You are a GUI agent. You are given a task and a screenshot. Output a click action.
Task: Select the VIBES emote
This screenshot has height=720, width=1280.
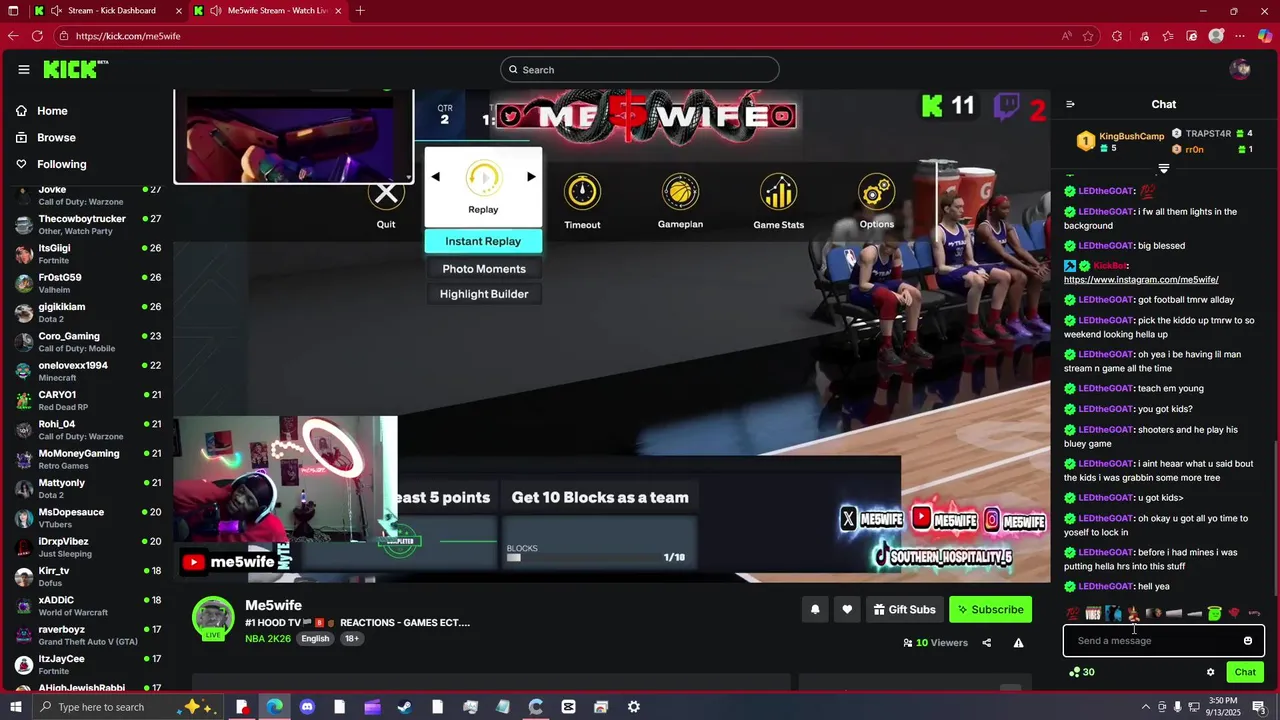pyautogui.click(x=1093, y=613)
